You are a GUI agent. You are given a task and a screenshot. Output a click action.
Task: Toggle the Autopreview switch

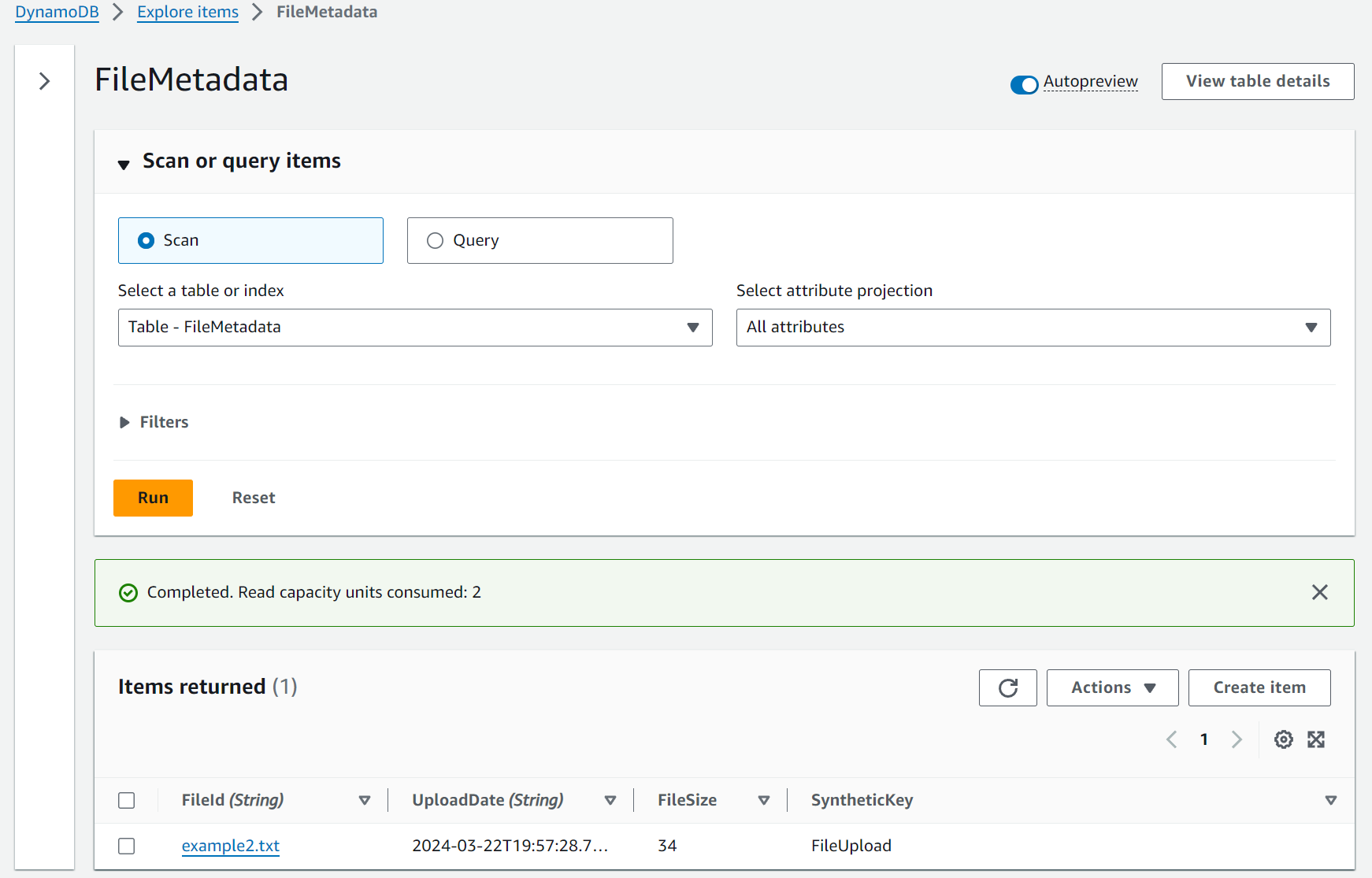(1025, 84)
